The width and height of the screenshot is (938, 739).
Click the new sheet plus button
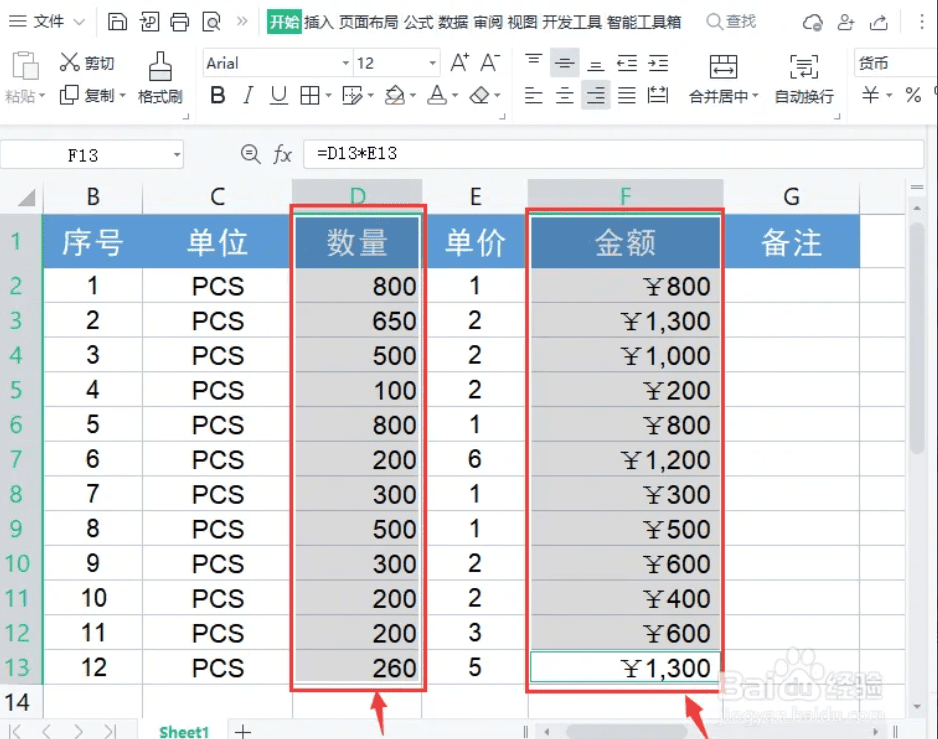point(241,732)
